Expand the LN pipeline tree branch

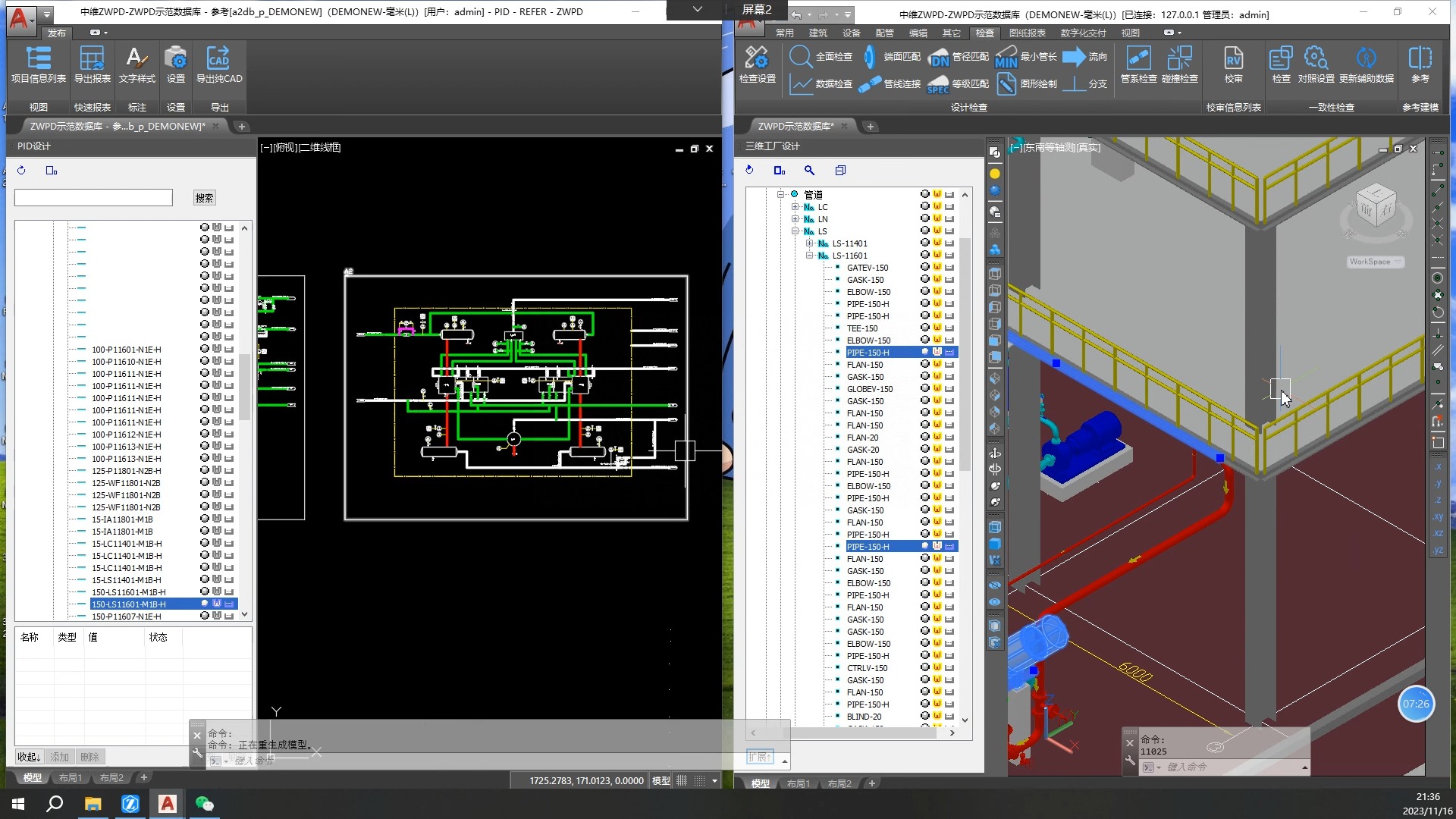click(795, 218)
